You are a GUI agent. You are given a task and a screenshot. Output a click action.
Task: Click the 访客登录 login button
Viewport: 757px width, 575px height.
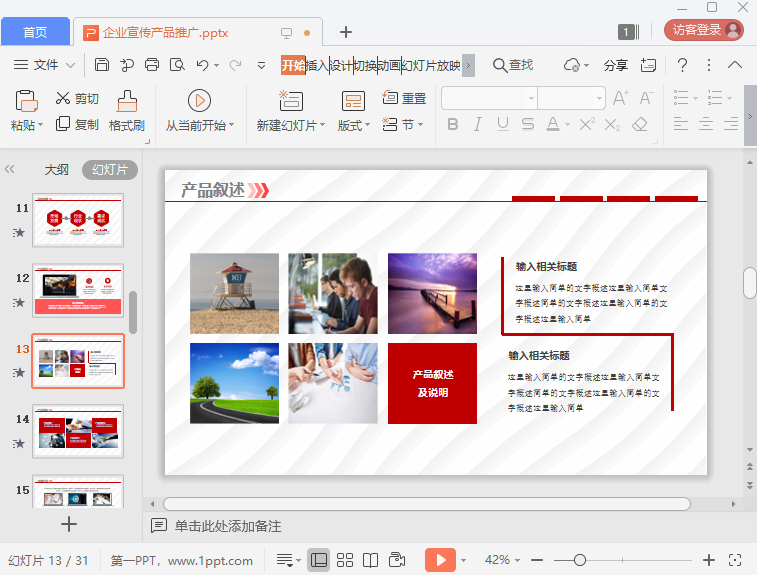[704, 30]
